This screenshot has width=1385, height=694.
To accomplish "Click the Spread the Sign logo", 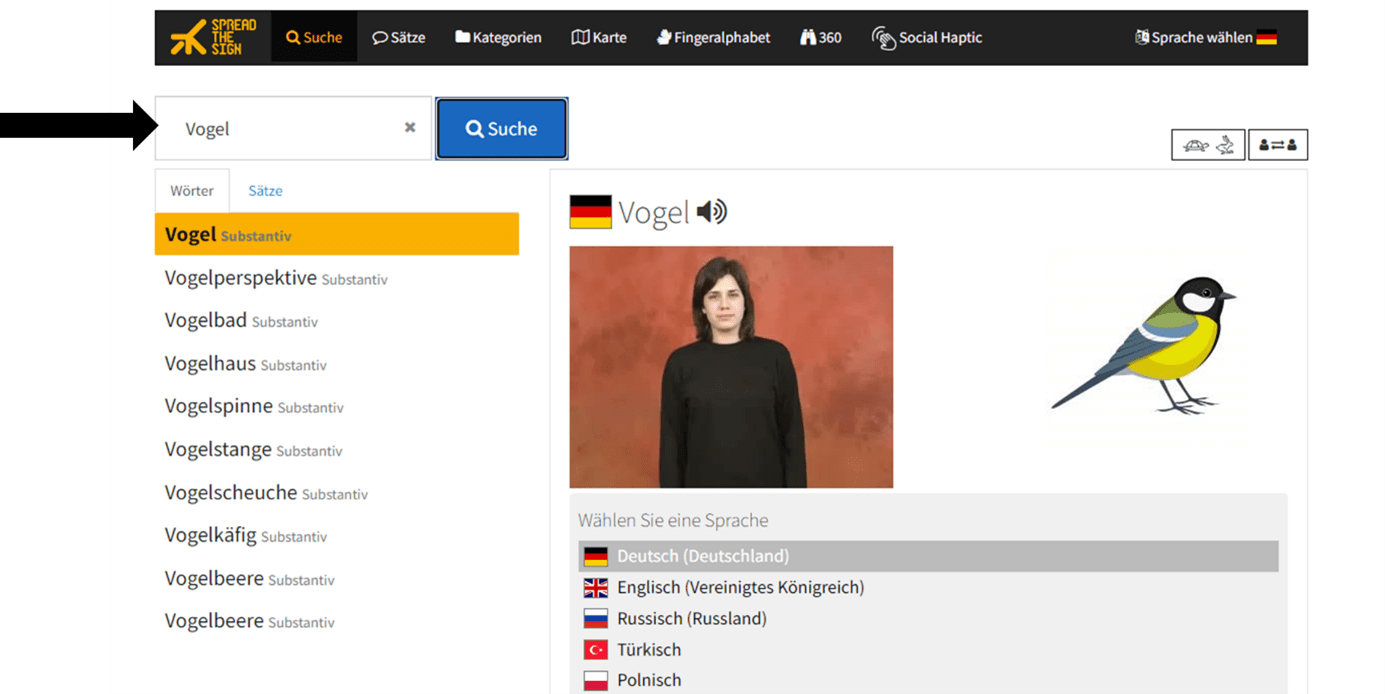I will pyautogui.click(x=213, y=38).
